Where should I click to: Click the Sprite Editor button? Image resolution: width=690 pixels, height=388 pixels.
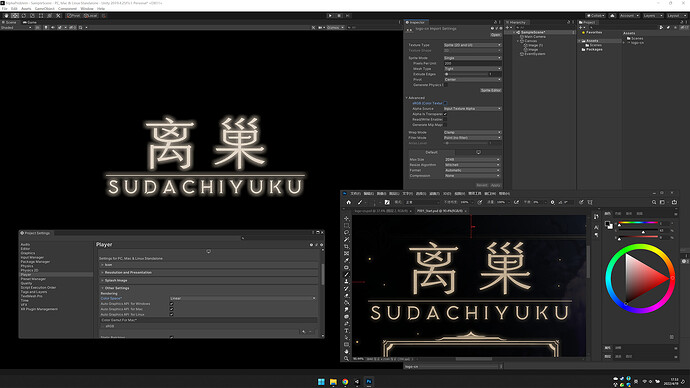[x=490, y=90]
